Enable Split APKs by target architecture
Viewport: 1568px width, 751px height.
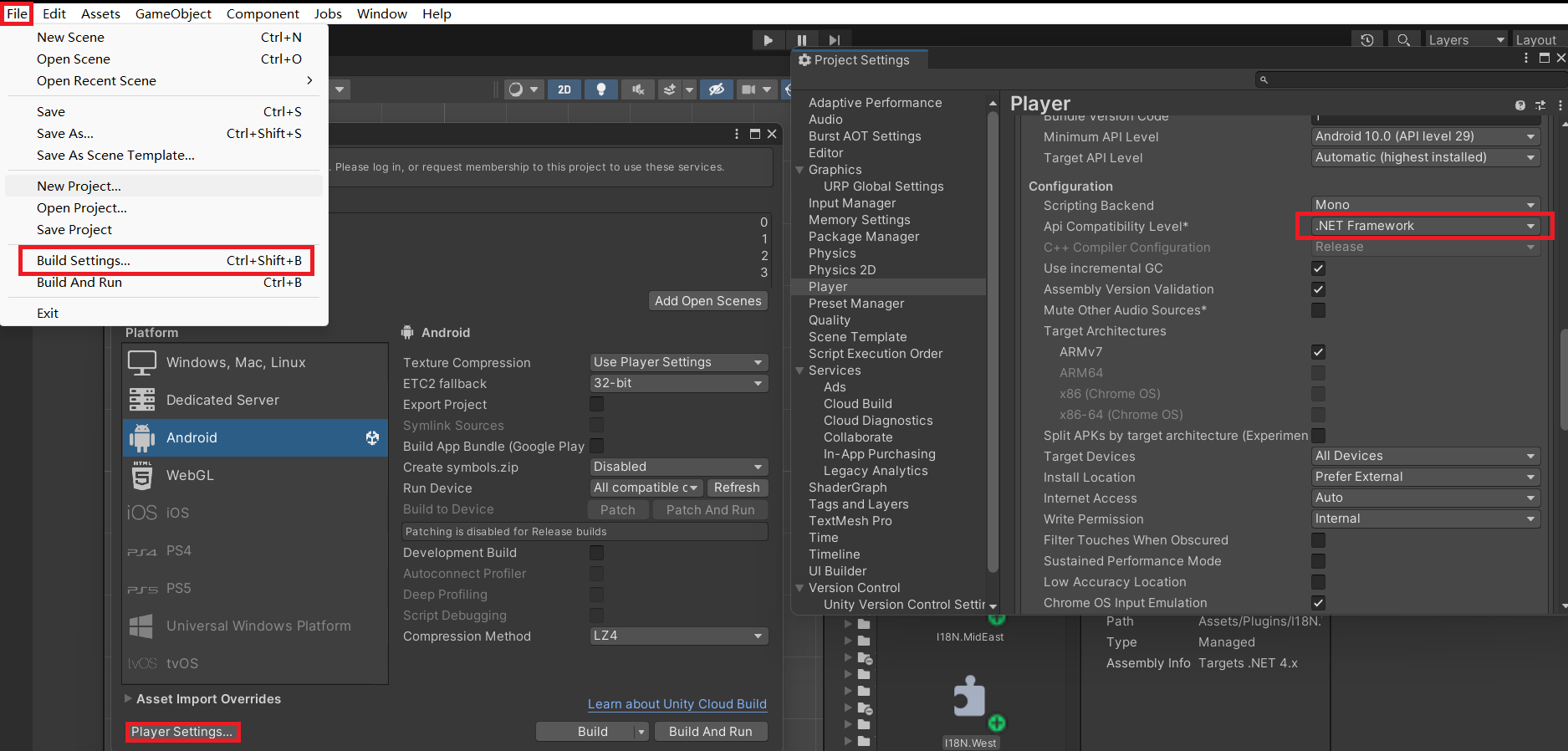[1319, 436]
